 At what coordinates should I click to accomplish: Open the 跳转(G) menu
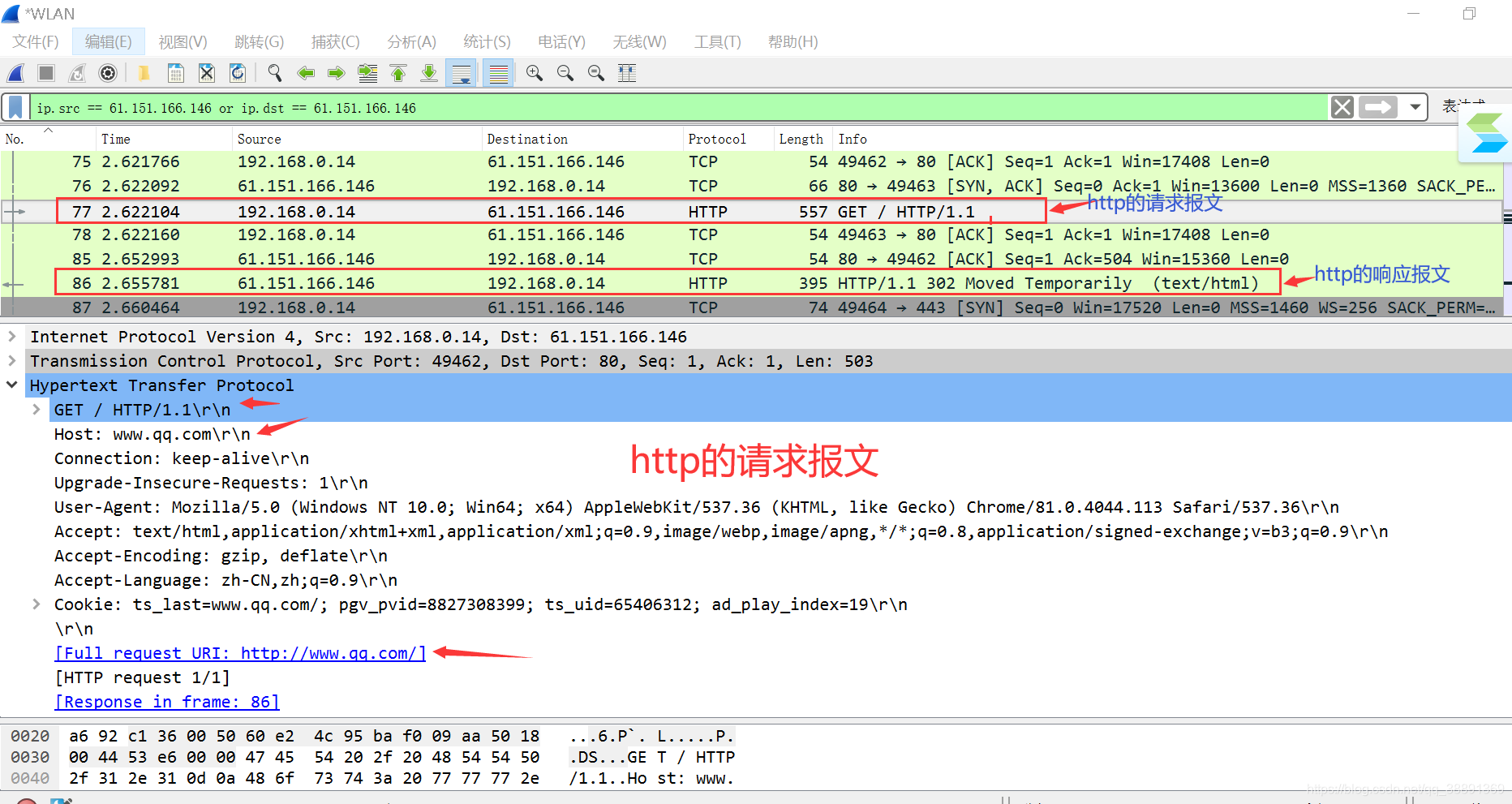pyautogui.click(x=259, y=41)
